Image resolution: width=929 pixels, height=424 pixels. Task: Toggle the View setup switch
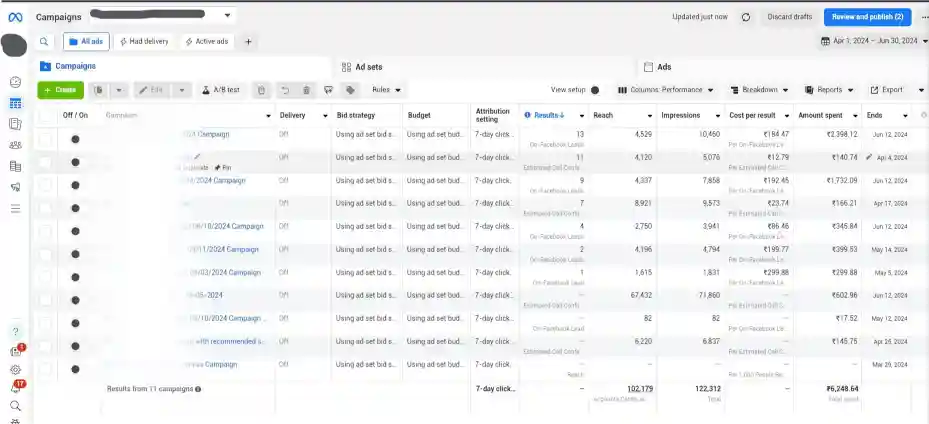pos(595,90)
